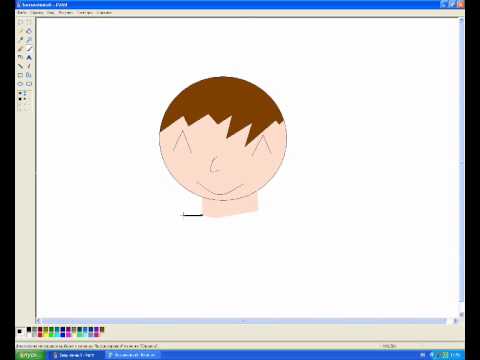The height and width of the screenshot is (360, 480).
Task: Select the Polygon shape tool
Action: pos(29,75)
